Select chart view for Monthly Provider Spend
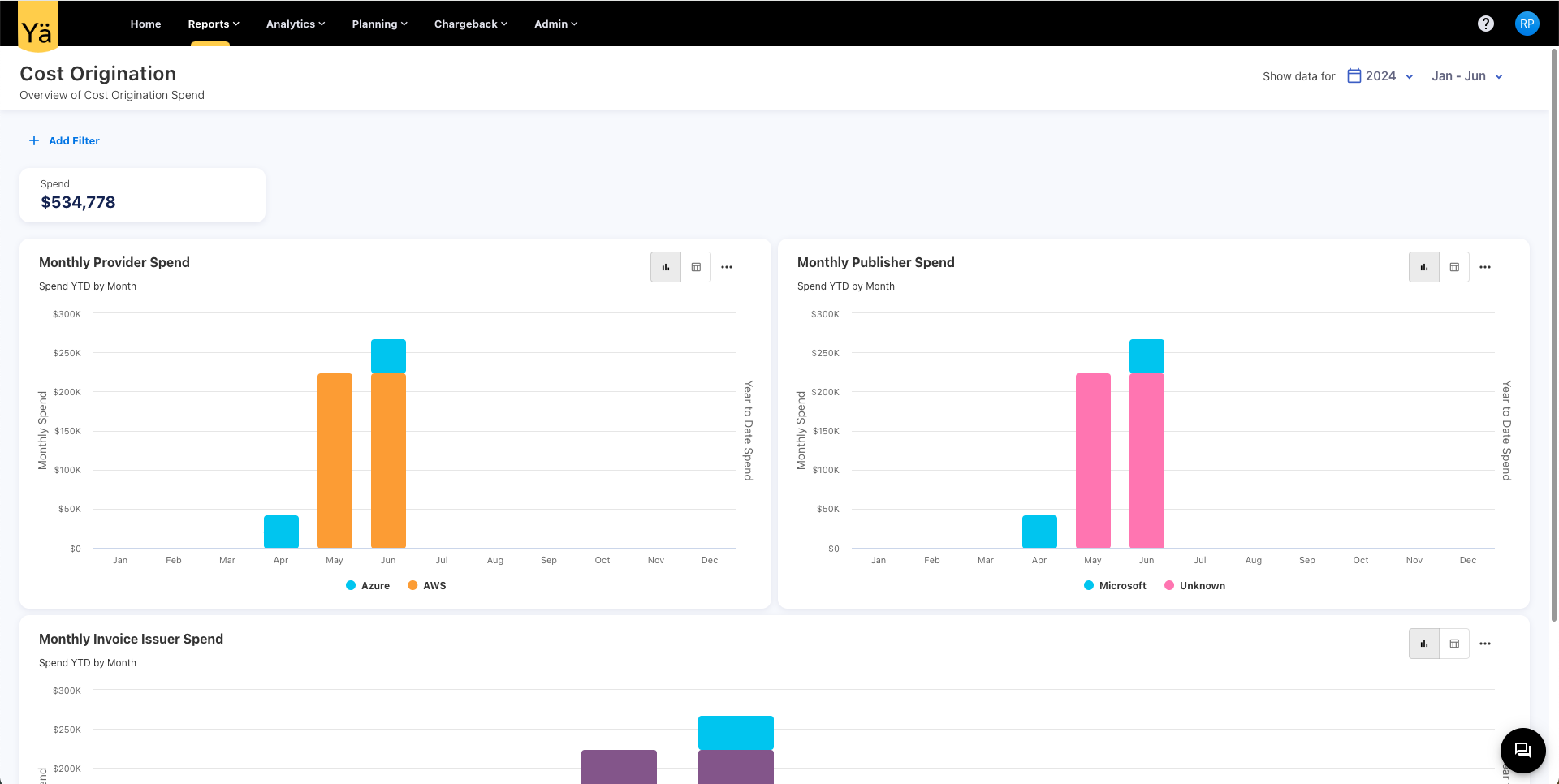 666,267
